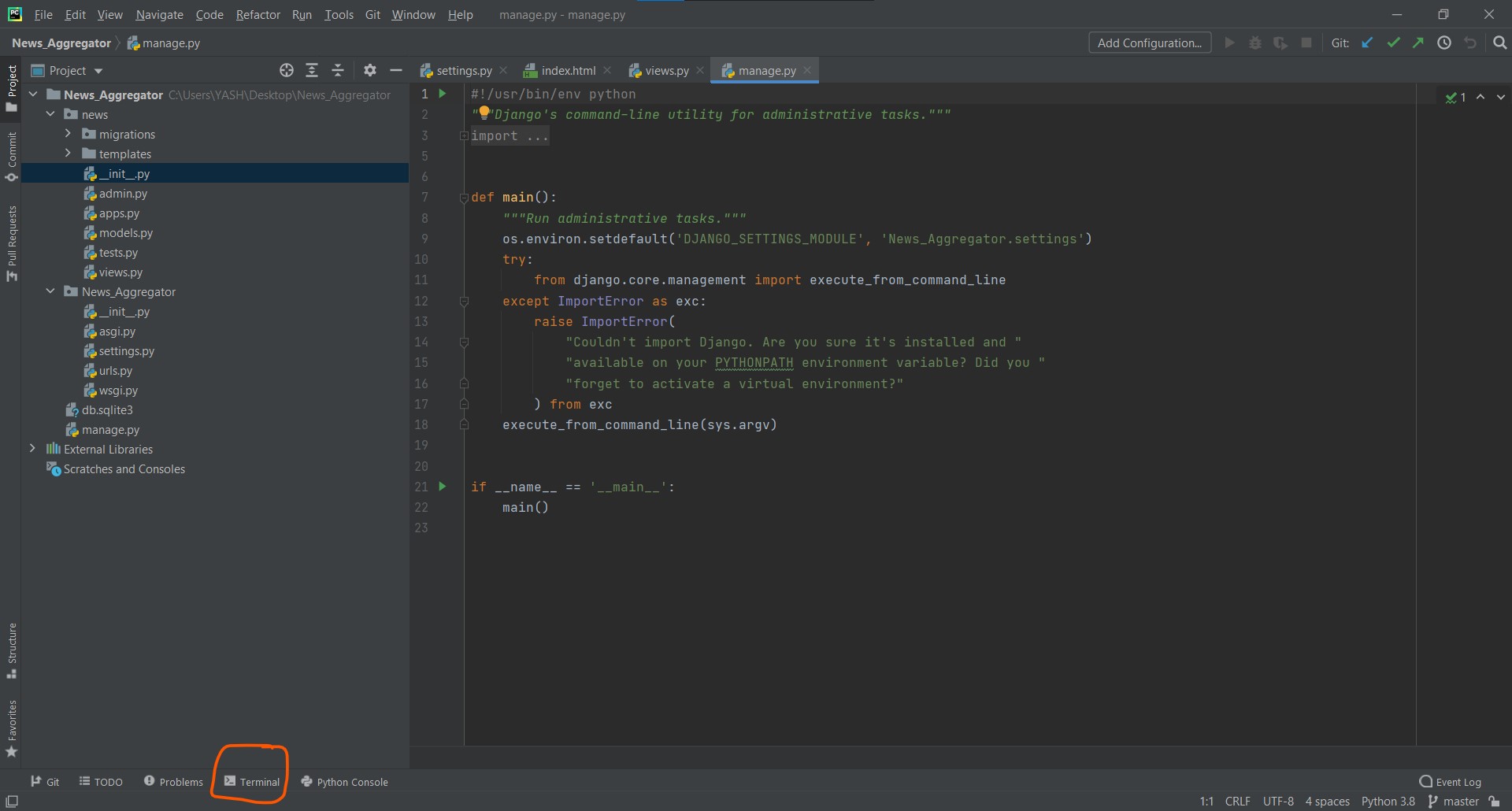Click the search everywhere magnifier icon
This screenshot has height=811, width=1512.
1500,43
